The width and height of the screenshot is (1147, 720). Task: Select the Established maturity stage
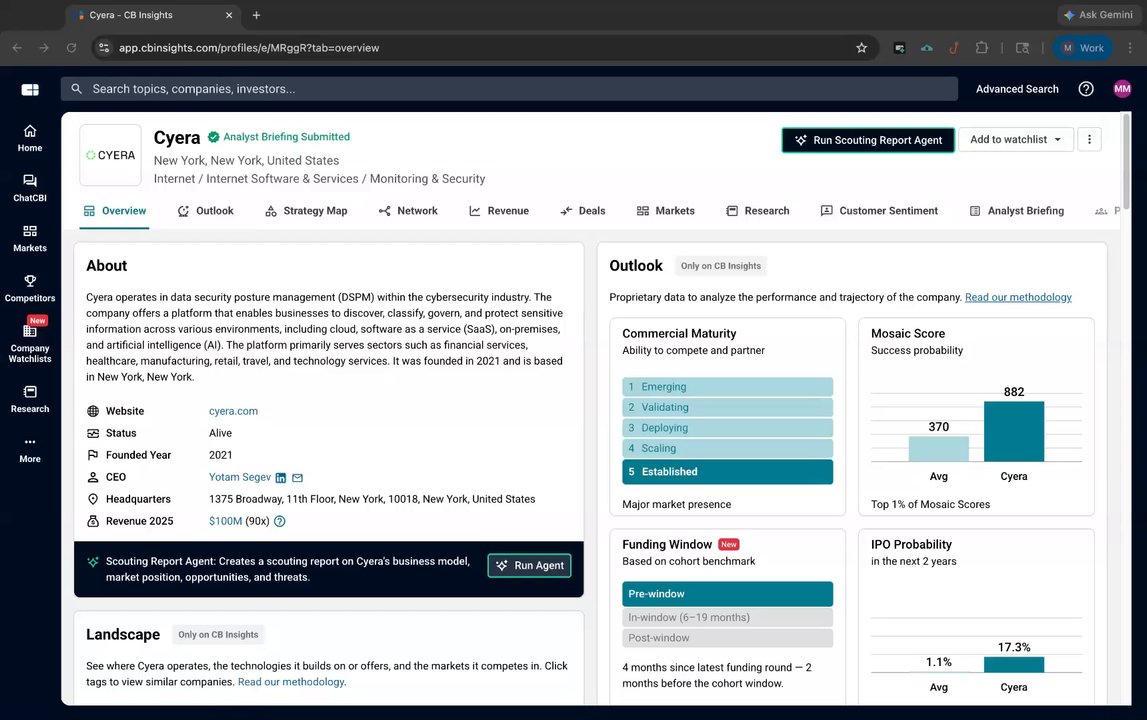pos(727,472)
